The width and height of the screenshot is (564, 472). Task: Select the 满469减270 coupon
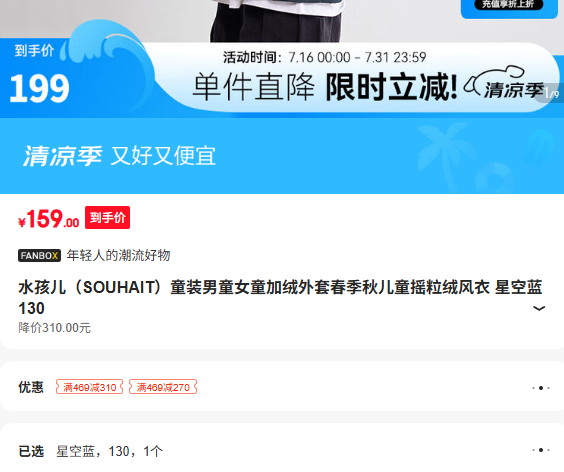click(163, 387)
